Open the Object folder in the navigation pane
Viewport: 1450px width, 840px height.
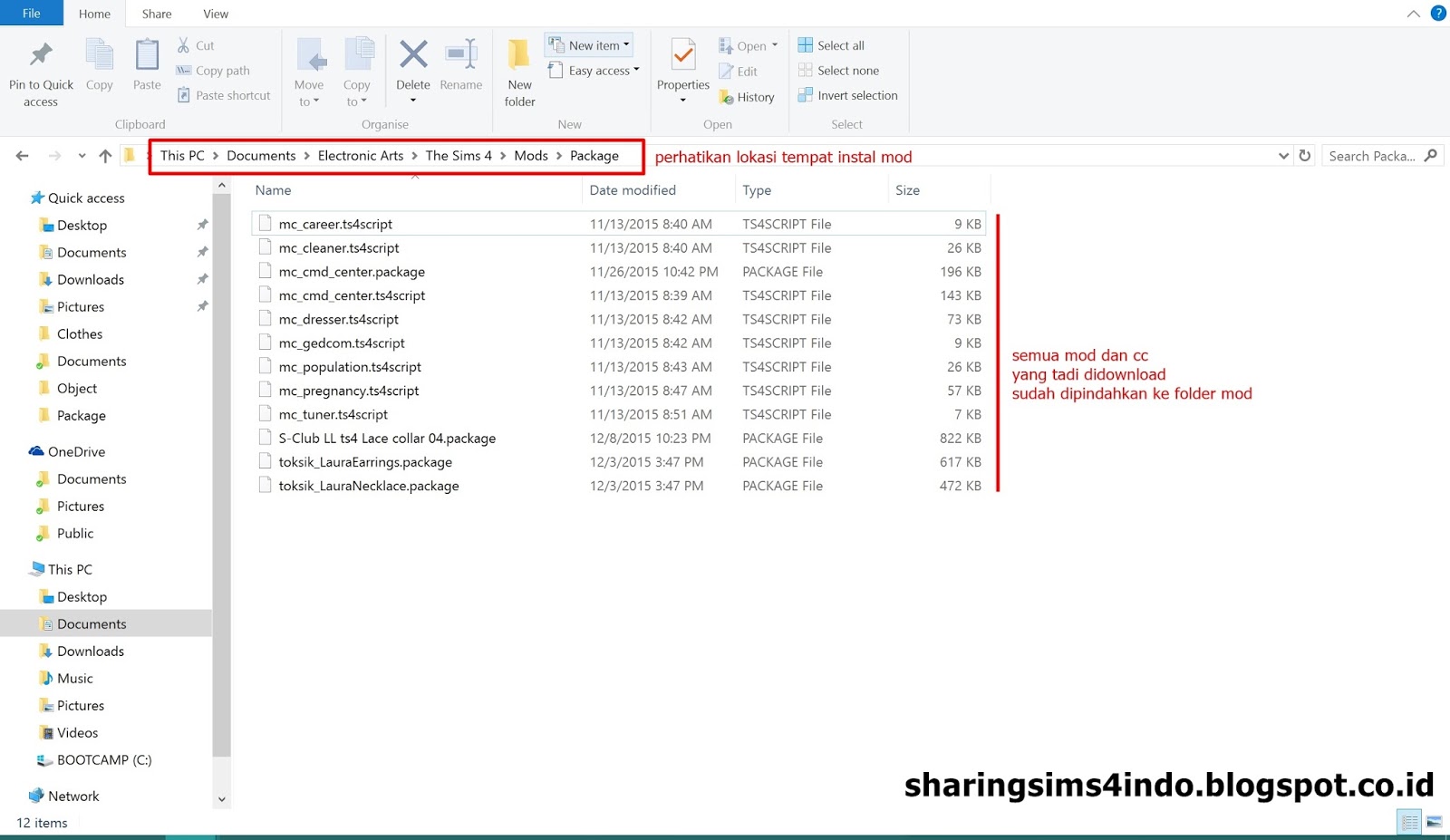[x=77, y=388]
